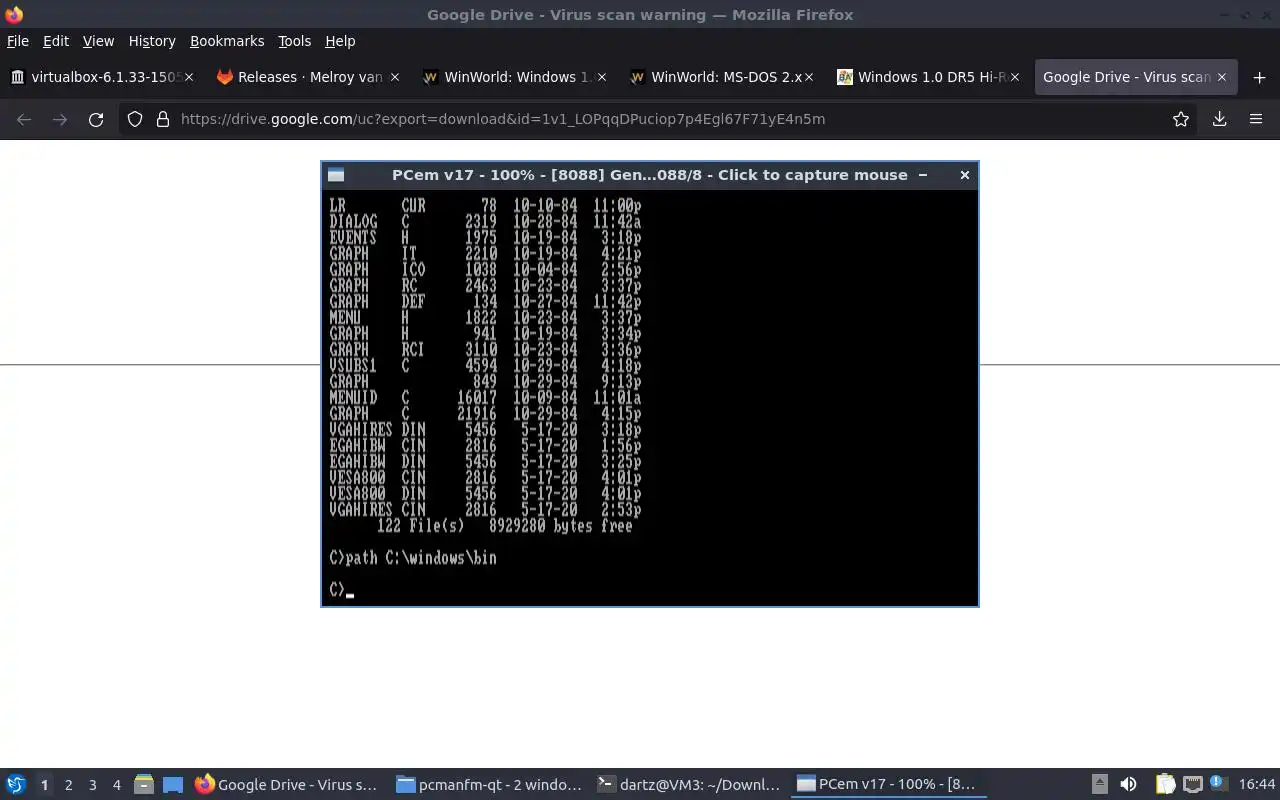Click the 'path C:\windows\bin' command line
1280x800 pixels.
pyautogui.click(x=413, y=558)
